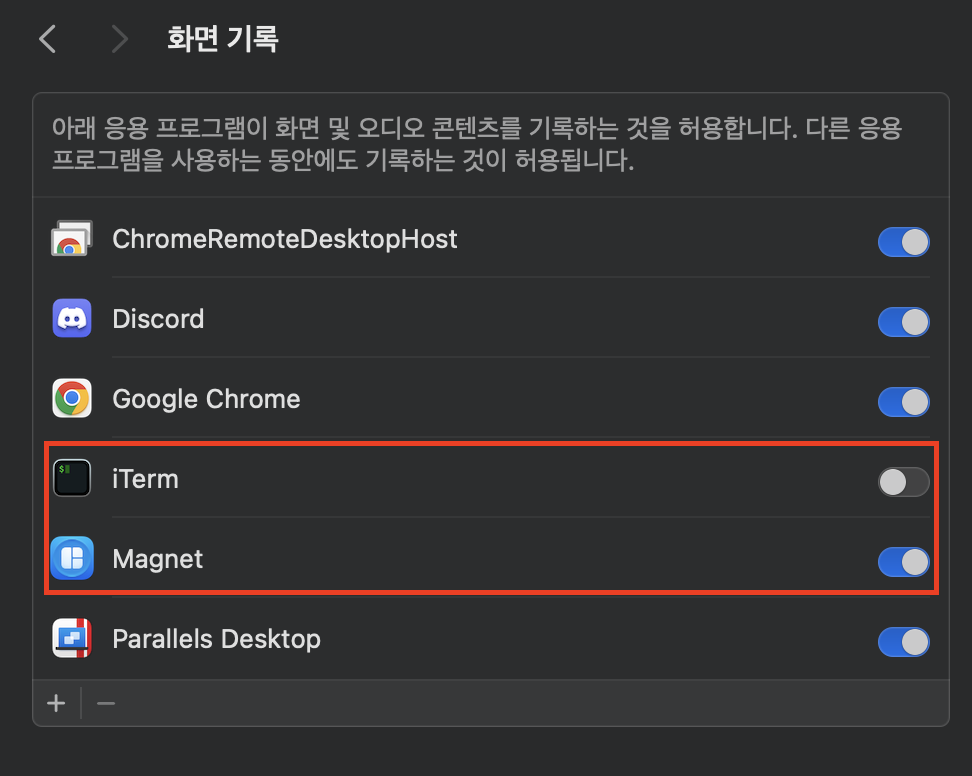Click the iTerm terminal icon
972x776 pixels.
(x=72, y=480)
